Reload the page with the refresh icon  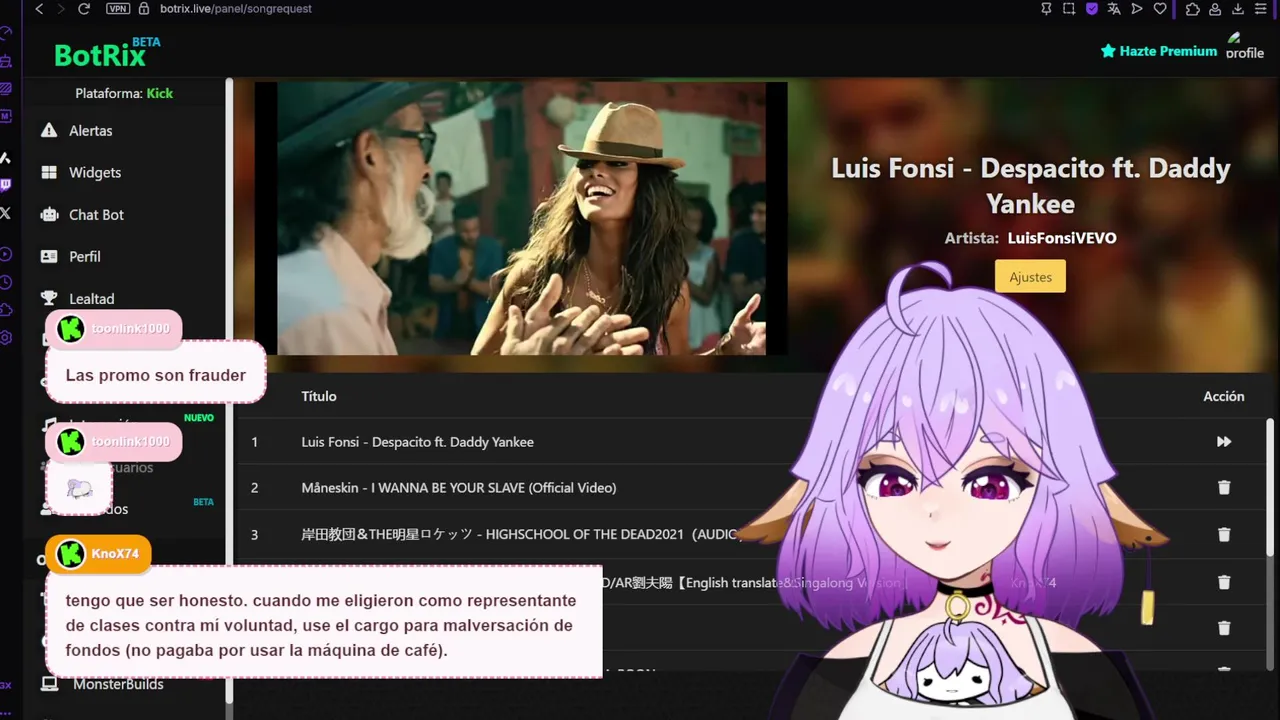[x=84, y=9]
